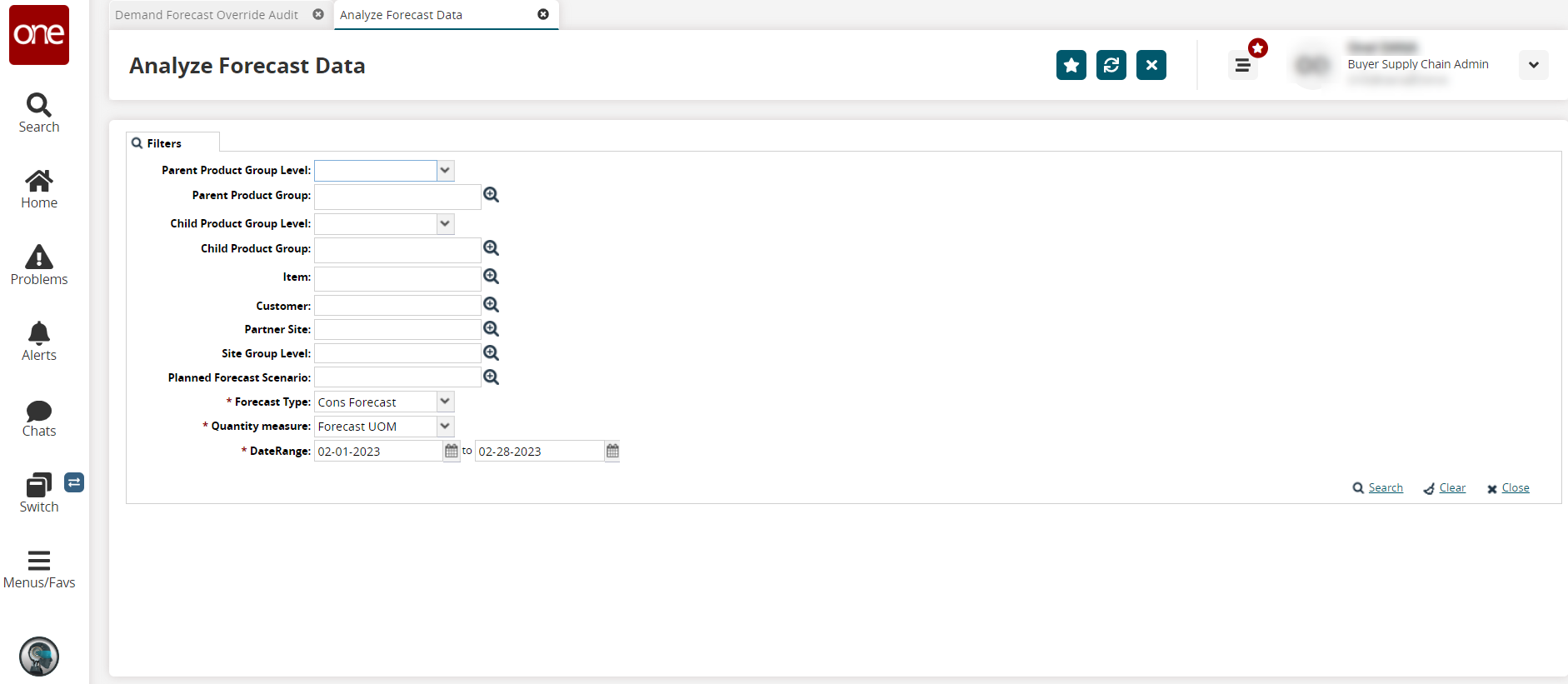Viewport: 1568px width, 684px height.
Task: Add page to favorites with star button
Action: coord(1071,65)
